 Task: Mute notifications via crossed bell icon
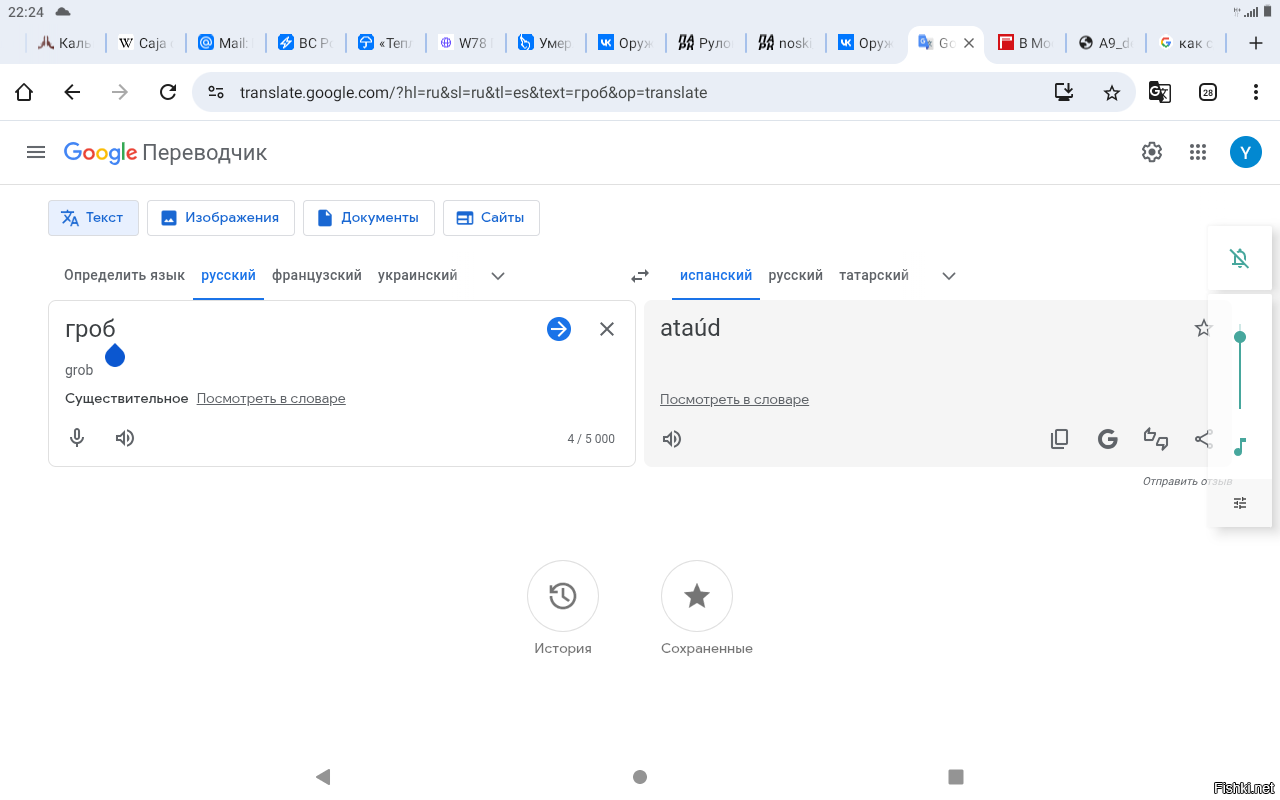[1240, 257]
